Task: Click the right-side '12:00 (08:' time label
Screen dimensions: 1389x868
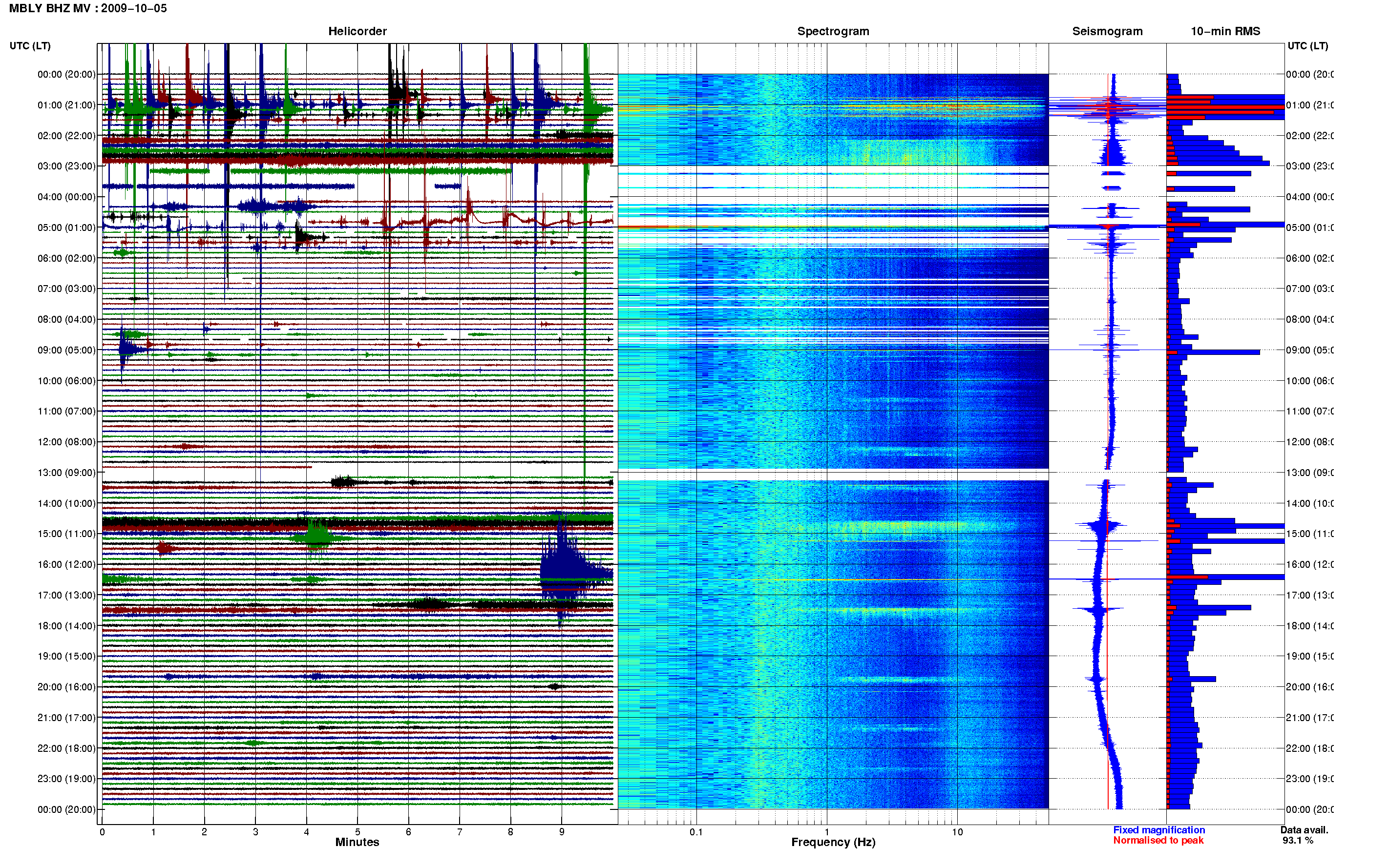Action: (1310, 442)
